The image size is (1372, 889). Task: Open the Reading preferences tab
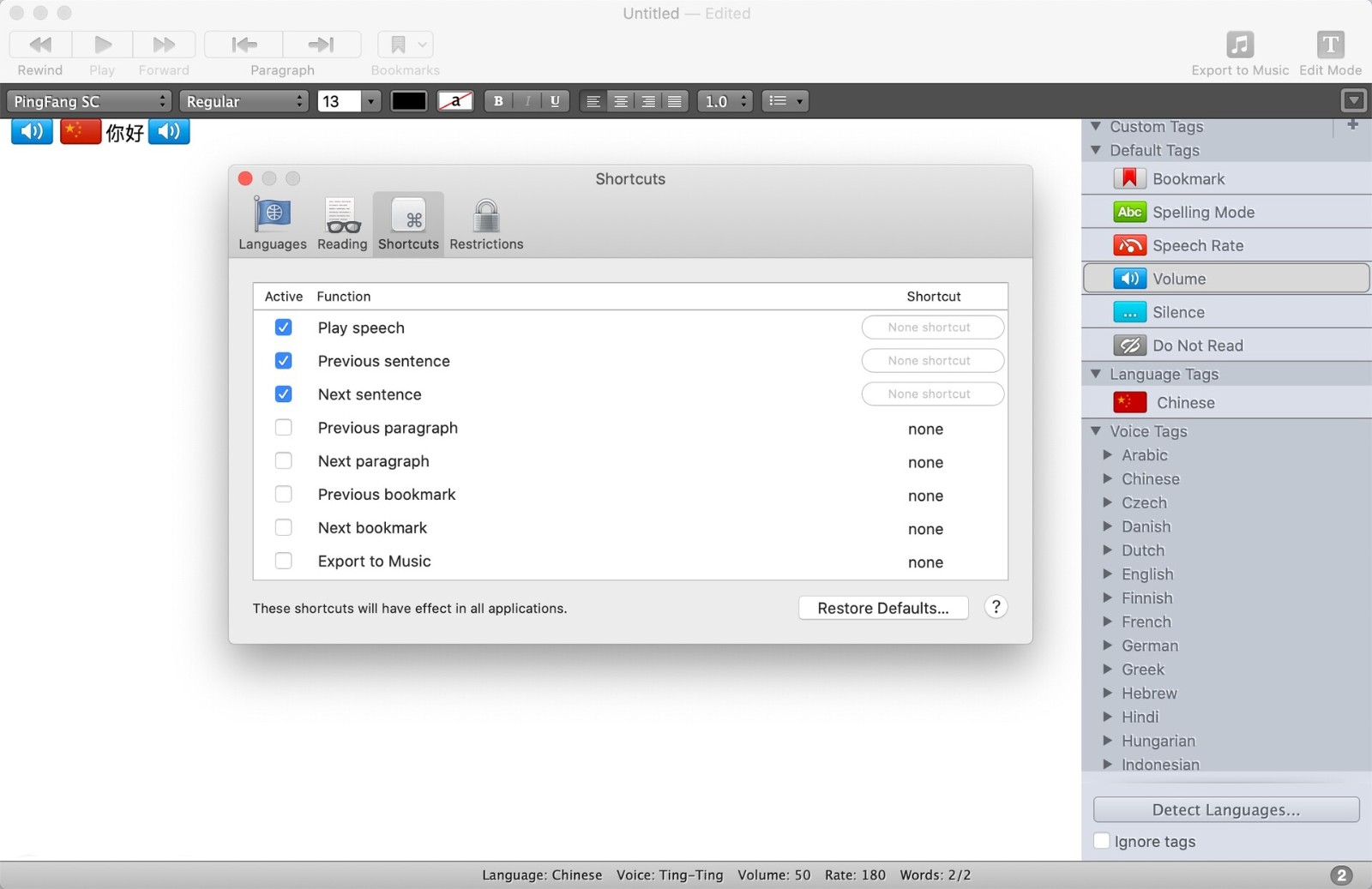coord(342,223)
